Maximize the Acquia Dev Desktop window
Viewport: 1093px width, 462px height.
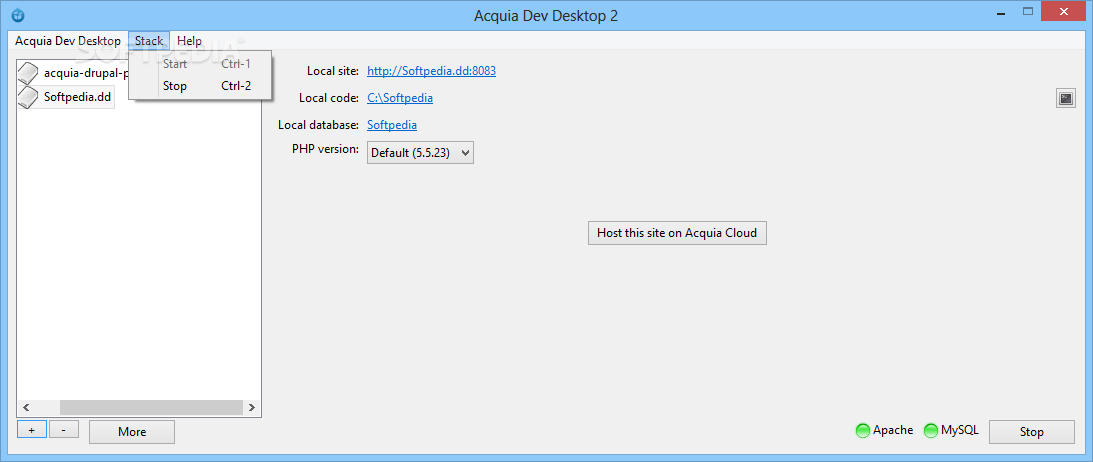pyautogui.click(x=1027, y=11)
